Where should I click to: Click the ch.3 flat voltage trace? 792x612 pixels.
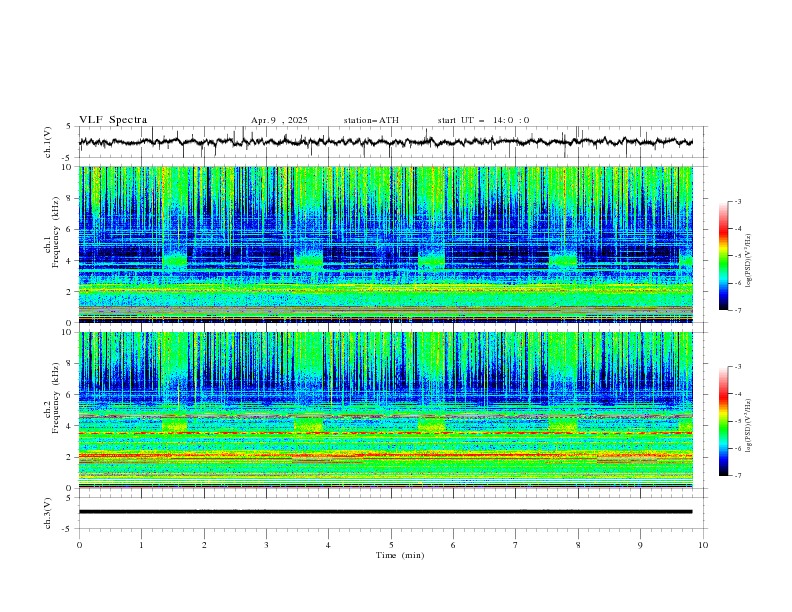385,512
